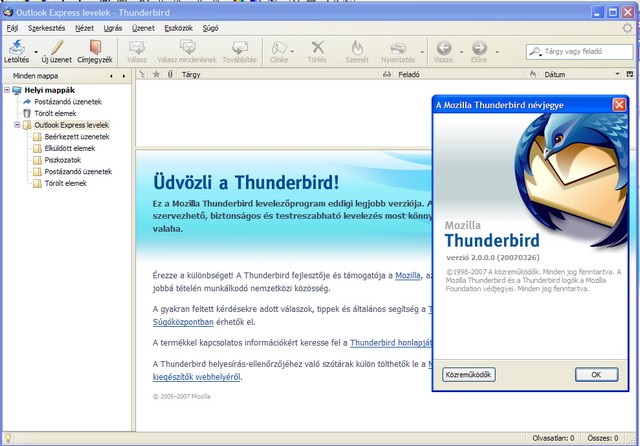Click the activity throbber gear icon

[628, 28]
